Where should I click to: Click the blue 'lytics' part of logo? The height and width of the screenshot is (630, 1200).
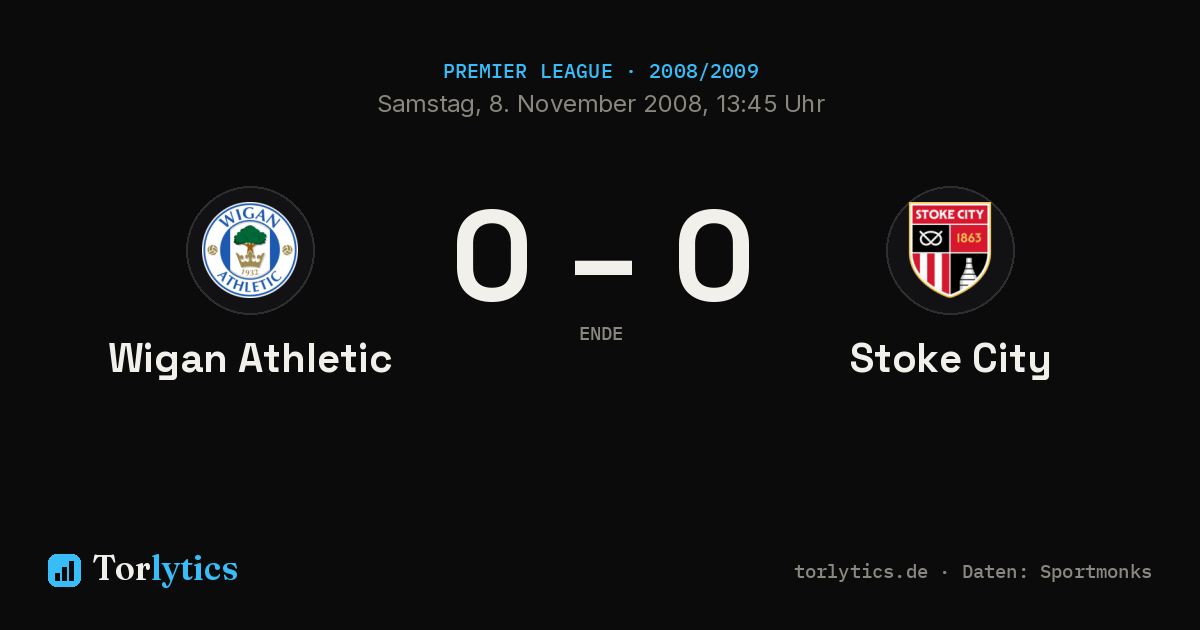[194, 570]
